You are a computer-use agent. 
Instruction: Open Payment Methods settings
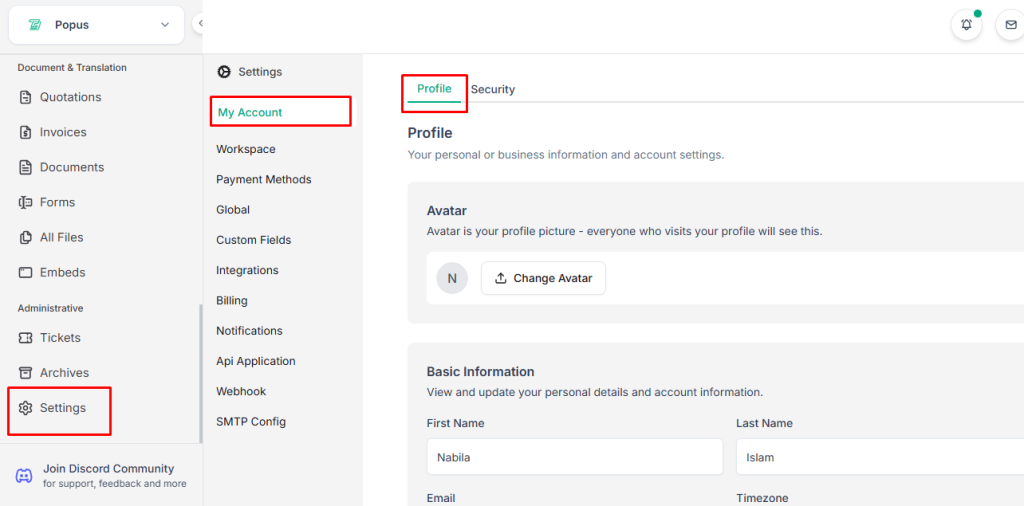click(x=264, y=180)
